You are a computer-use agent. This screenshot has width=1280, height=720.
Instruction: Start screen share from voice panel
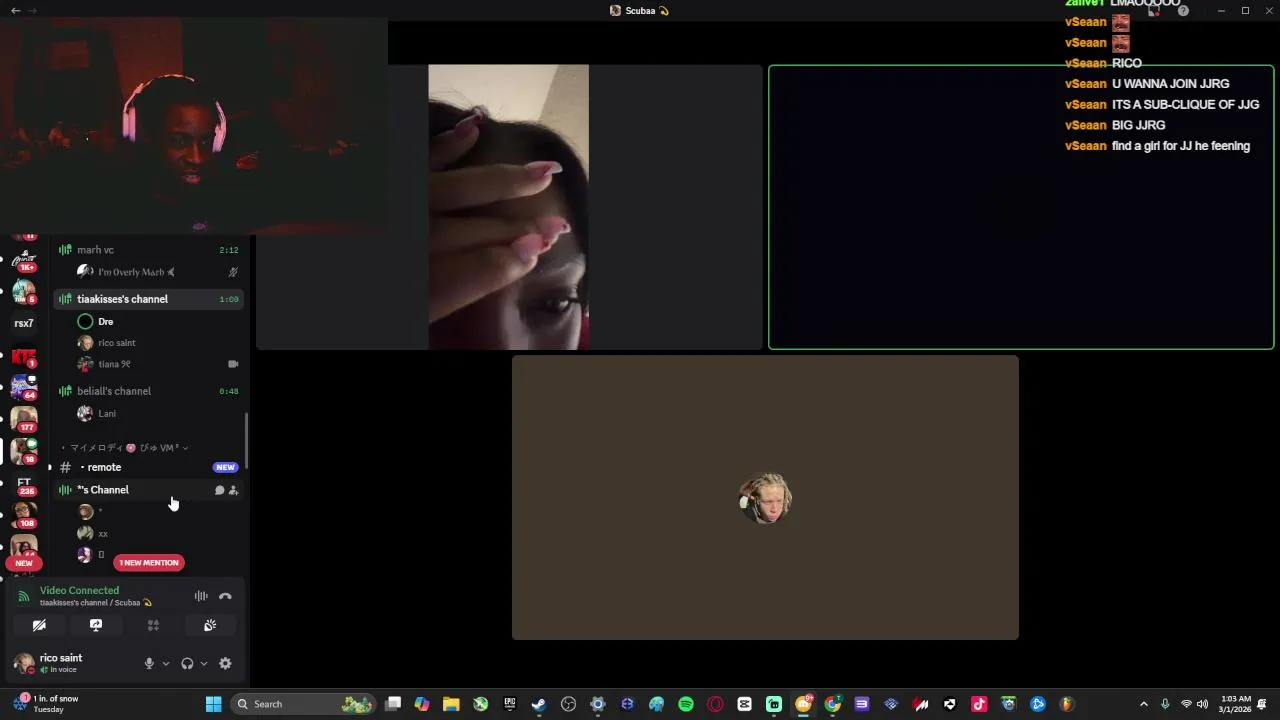click(x=96, y=625)
